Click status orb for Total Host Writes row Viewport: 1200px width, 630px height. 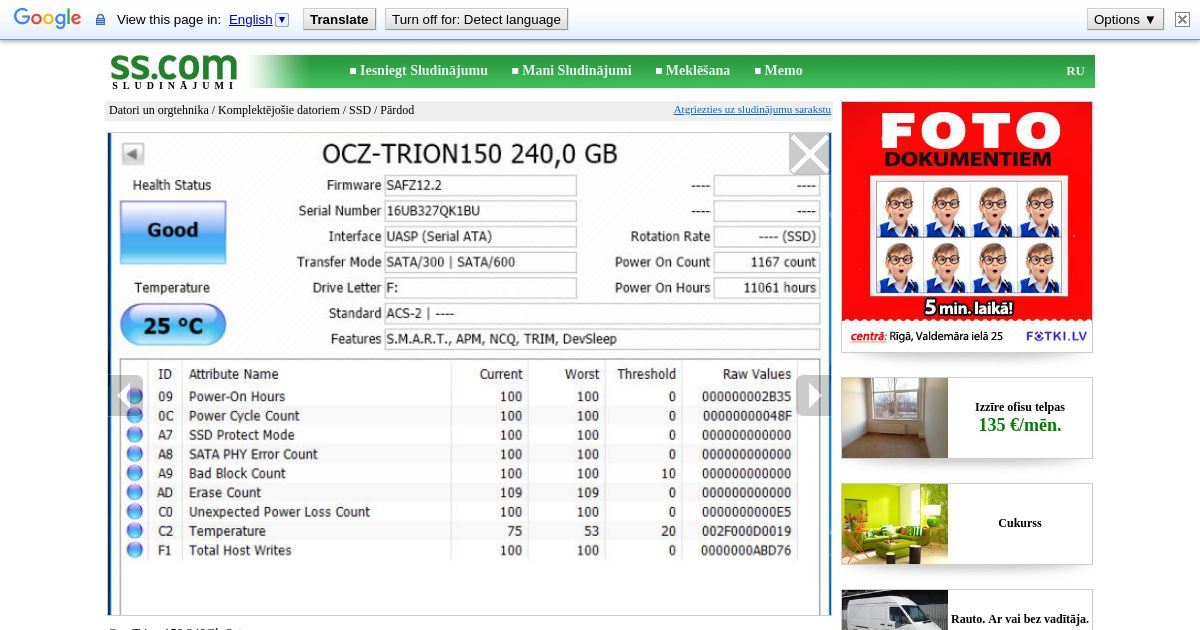click(135, 550)
